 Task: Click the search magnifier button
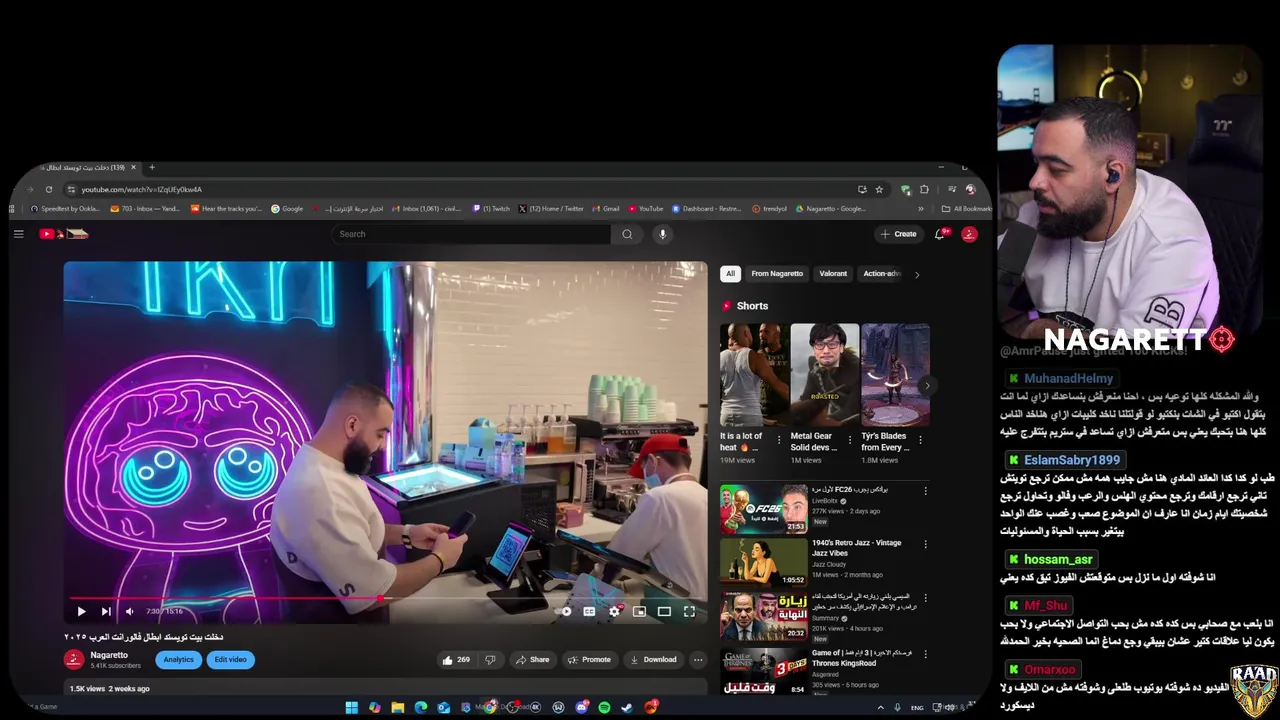[x=627, y=234]
